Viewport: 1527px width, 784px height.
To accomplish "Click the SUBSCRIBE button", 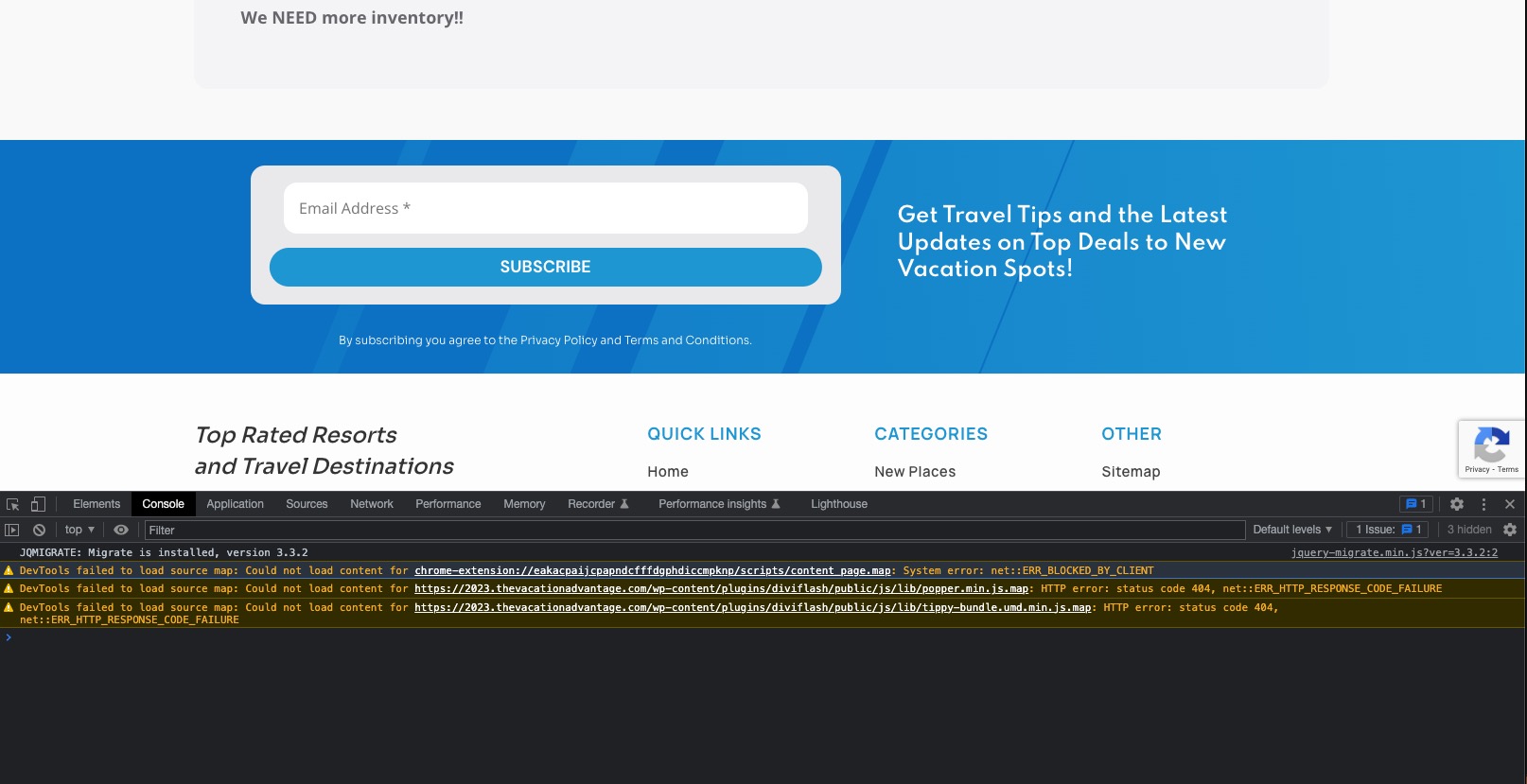I will tap(546, 267).
